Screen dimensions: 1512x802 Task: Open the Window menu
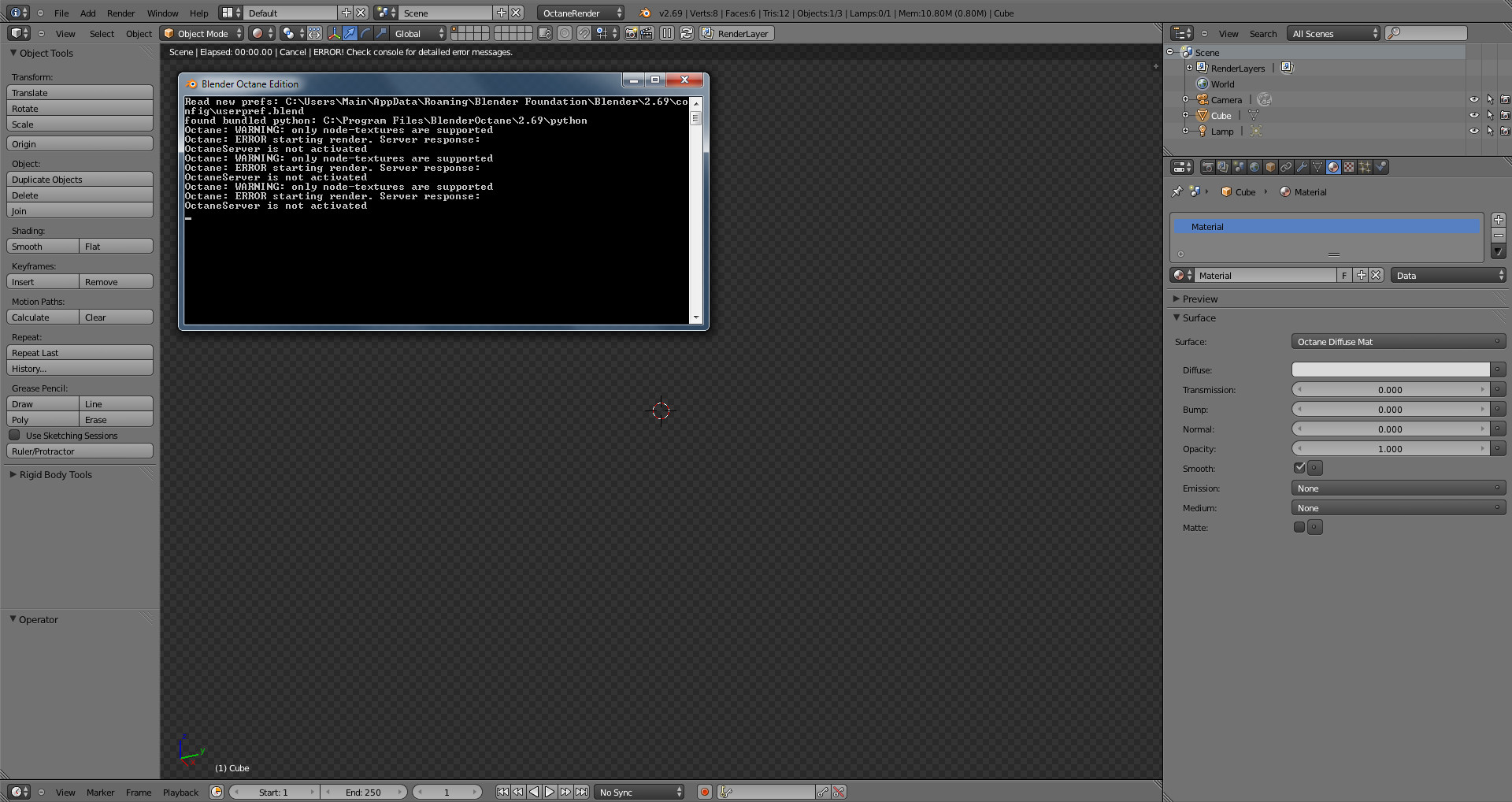163,13
